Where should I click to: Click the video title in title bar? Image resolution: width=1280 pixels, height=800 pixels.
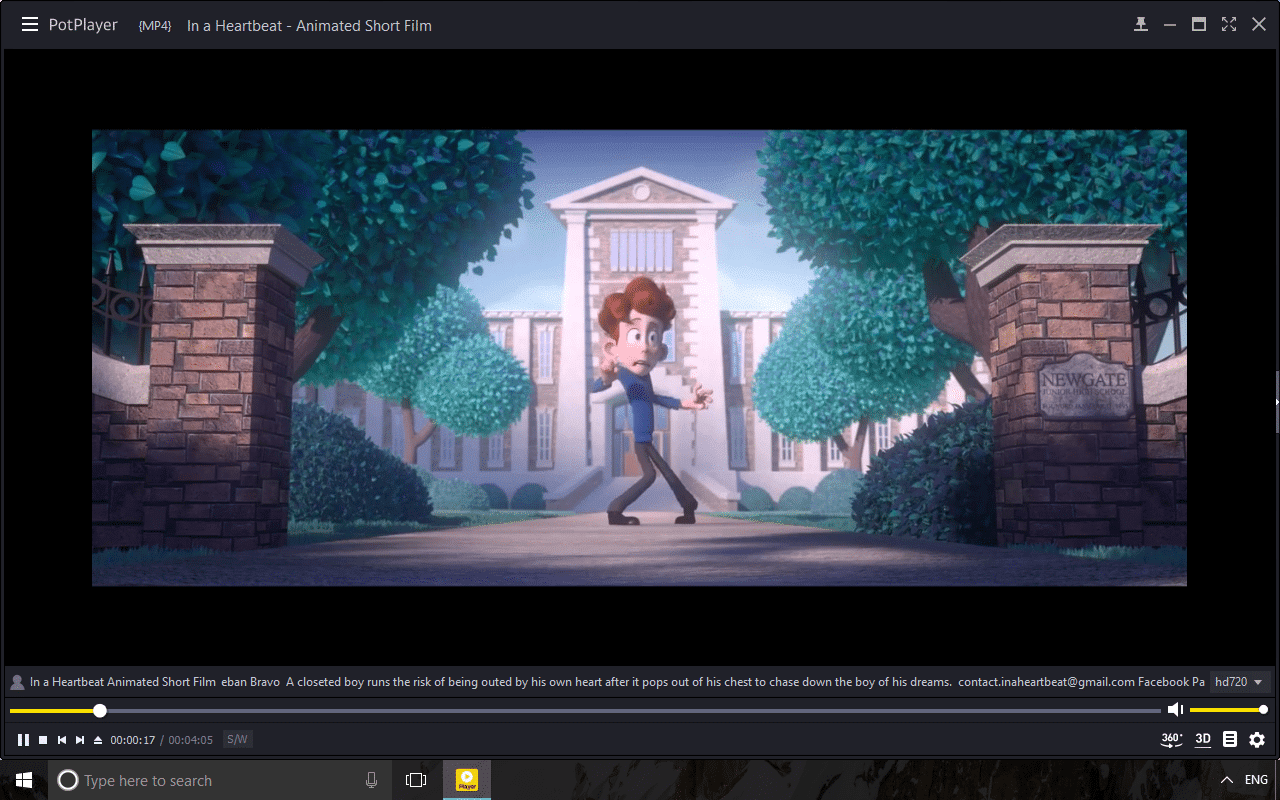(x=309, y=26)
